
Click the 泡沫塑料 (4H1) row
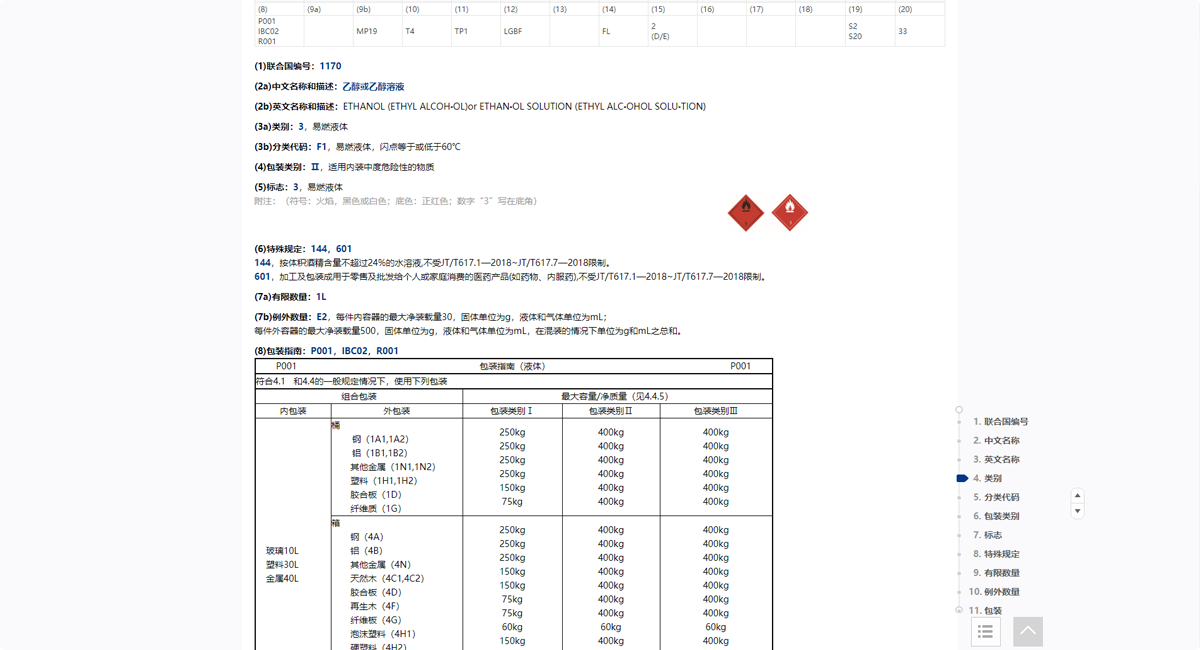(x=383, y=635)
